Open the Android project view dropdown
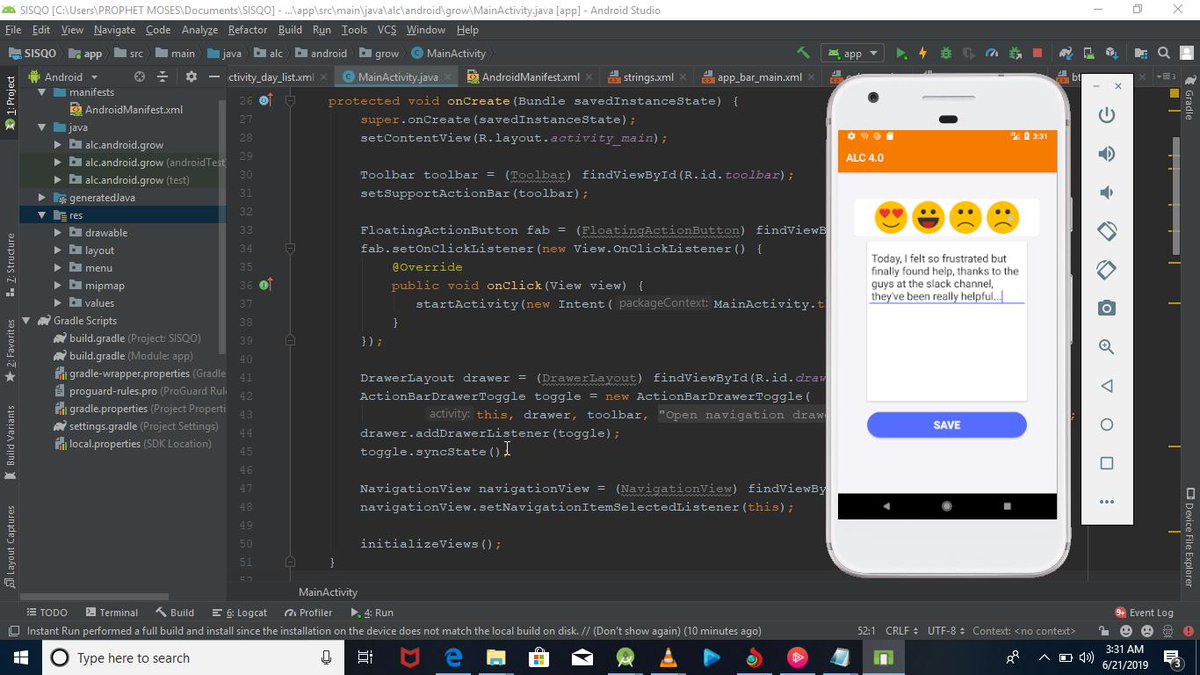1200x675 pixels. [x=64, y=77]
